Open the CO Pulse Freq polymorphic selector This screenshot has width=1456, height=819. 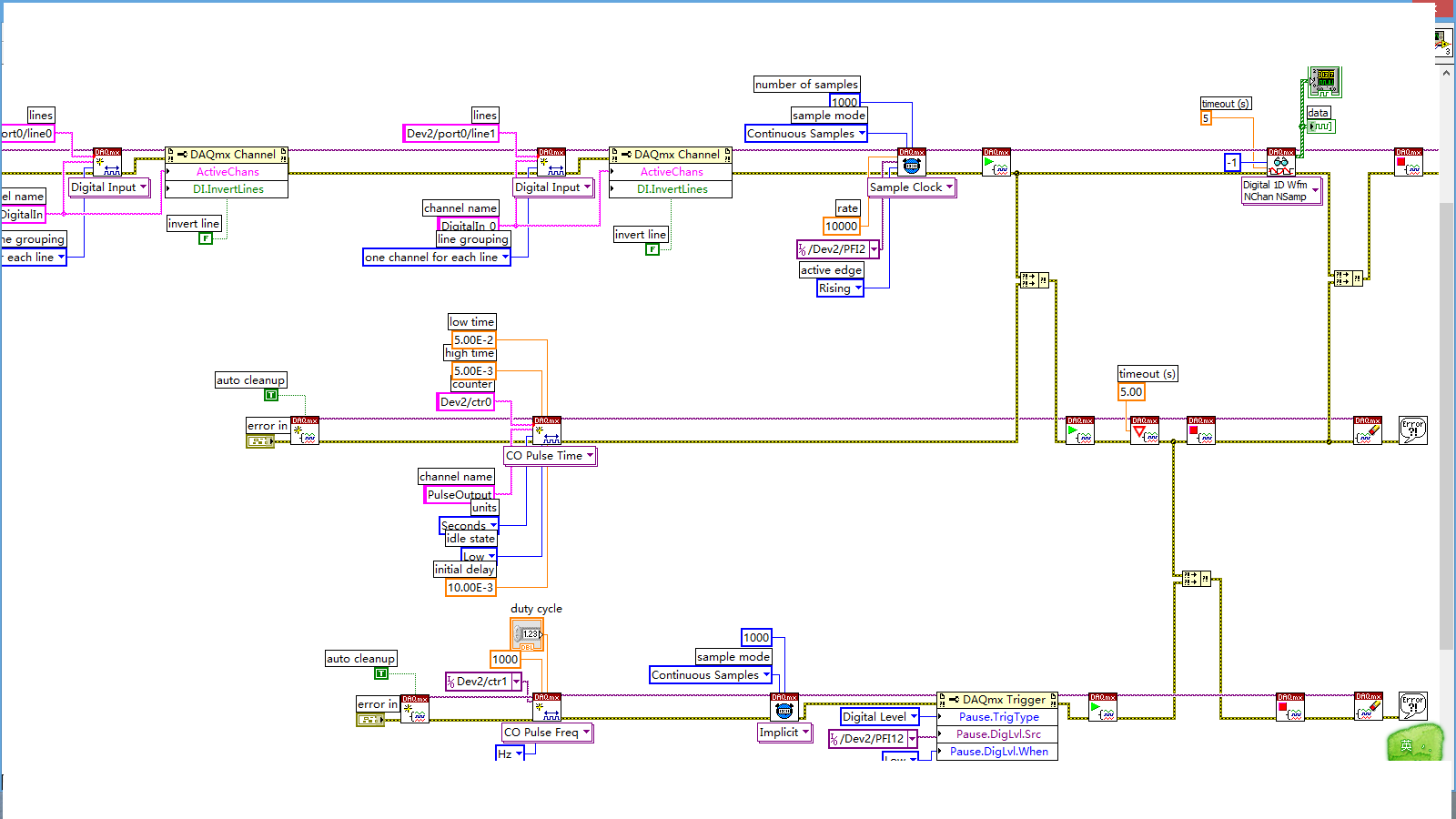pyautogui.click(x=548, y=733)
